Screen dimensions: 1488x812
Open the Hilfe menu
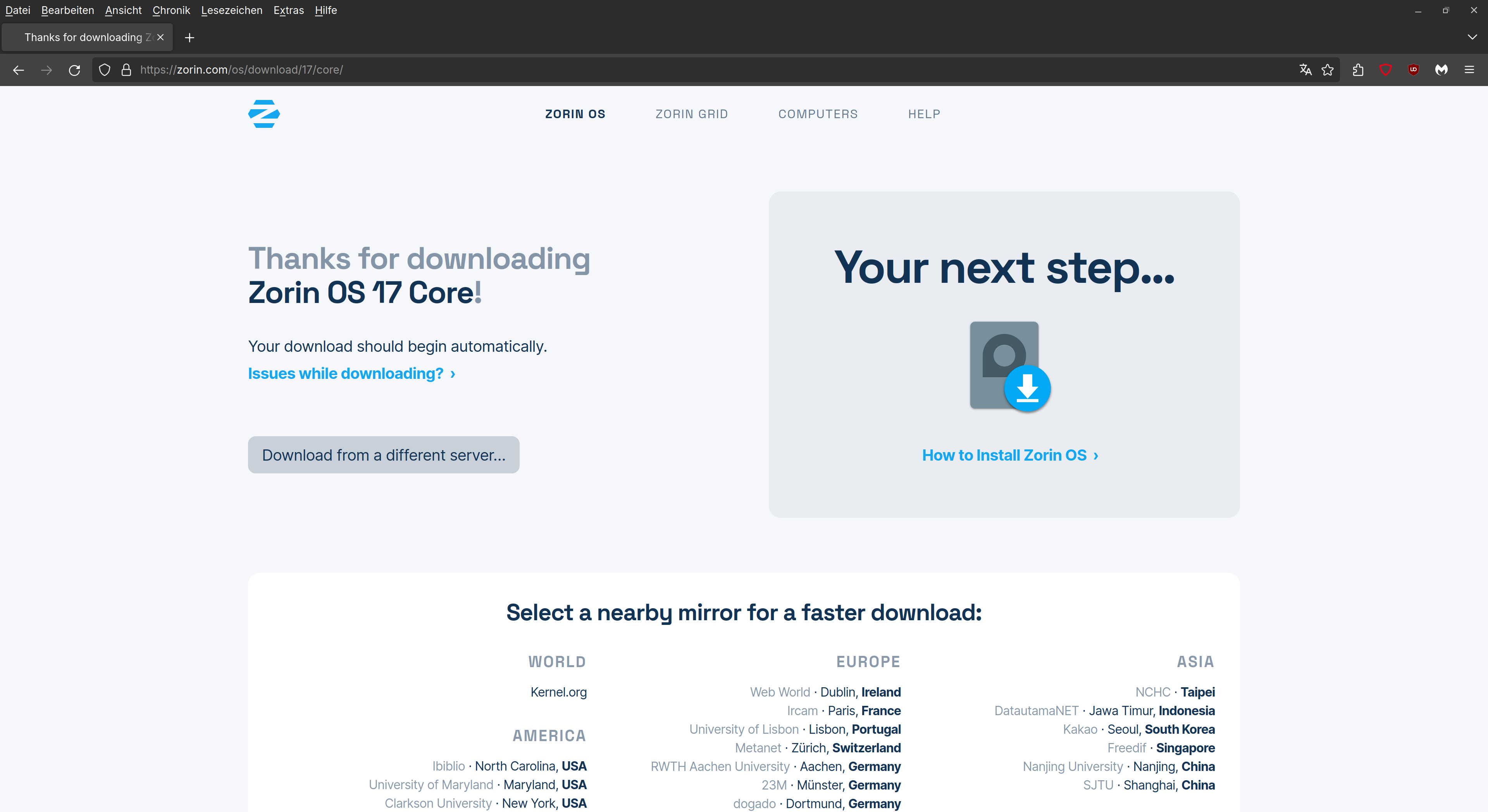[326, 10]
